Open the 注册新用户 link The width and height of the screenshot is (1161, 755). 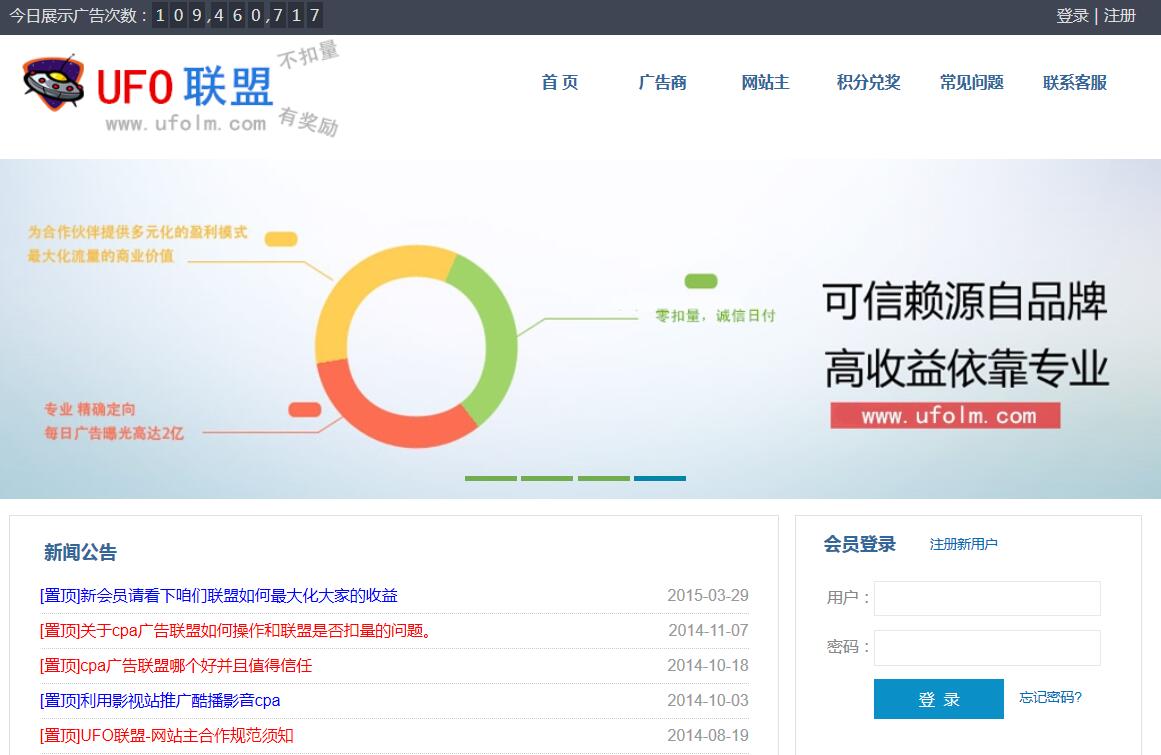pos(963,544)
